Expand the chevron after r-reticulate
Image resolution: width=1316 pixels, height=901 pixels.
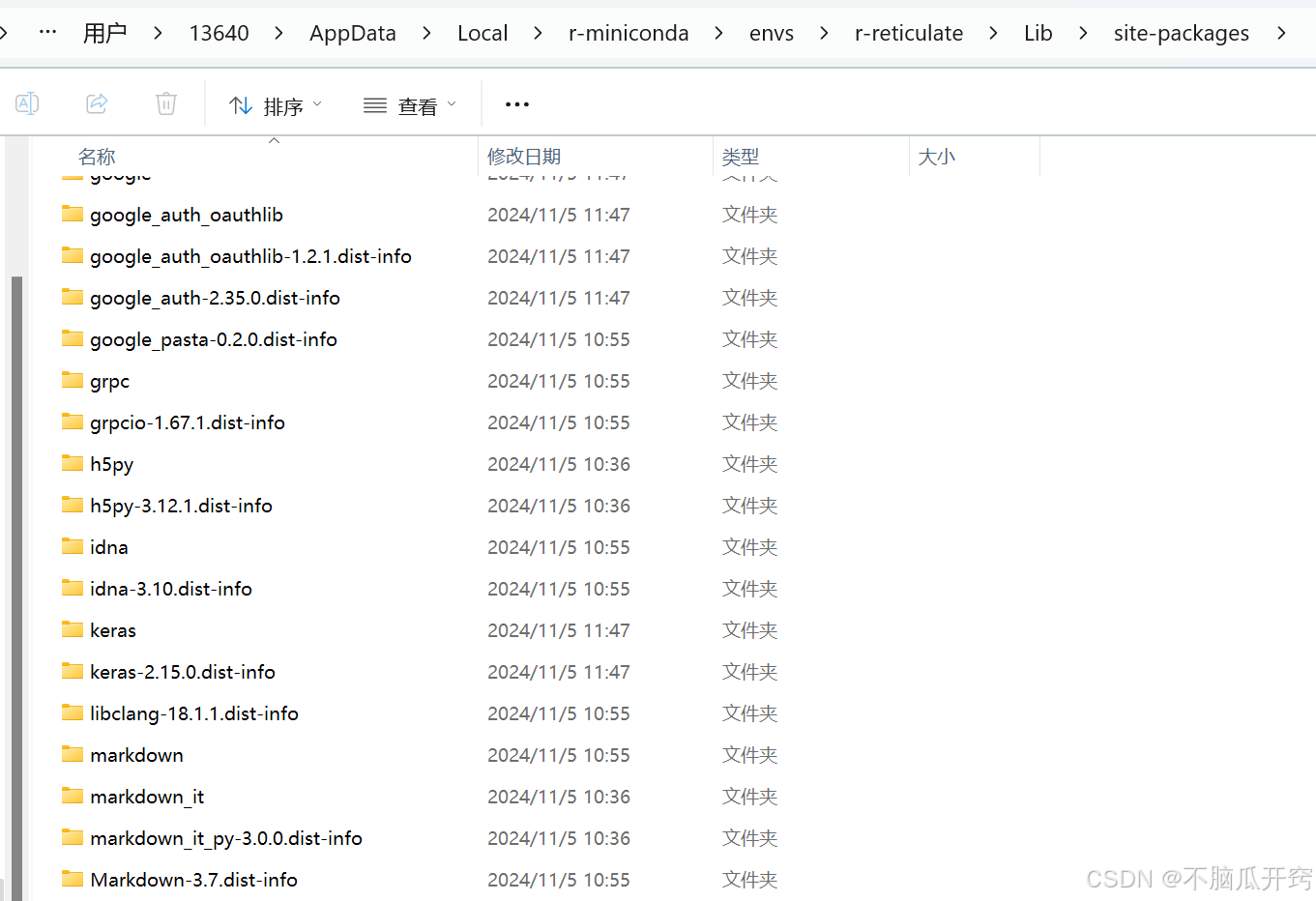pos(993,33)
